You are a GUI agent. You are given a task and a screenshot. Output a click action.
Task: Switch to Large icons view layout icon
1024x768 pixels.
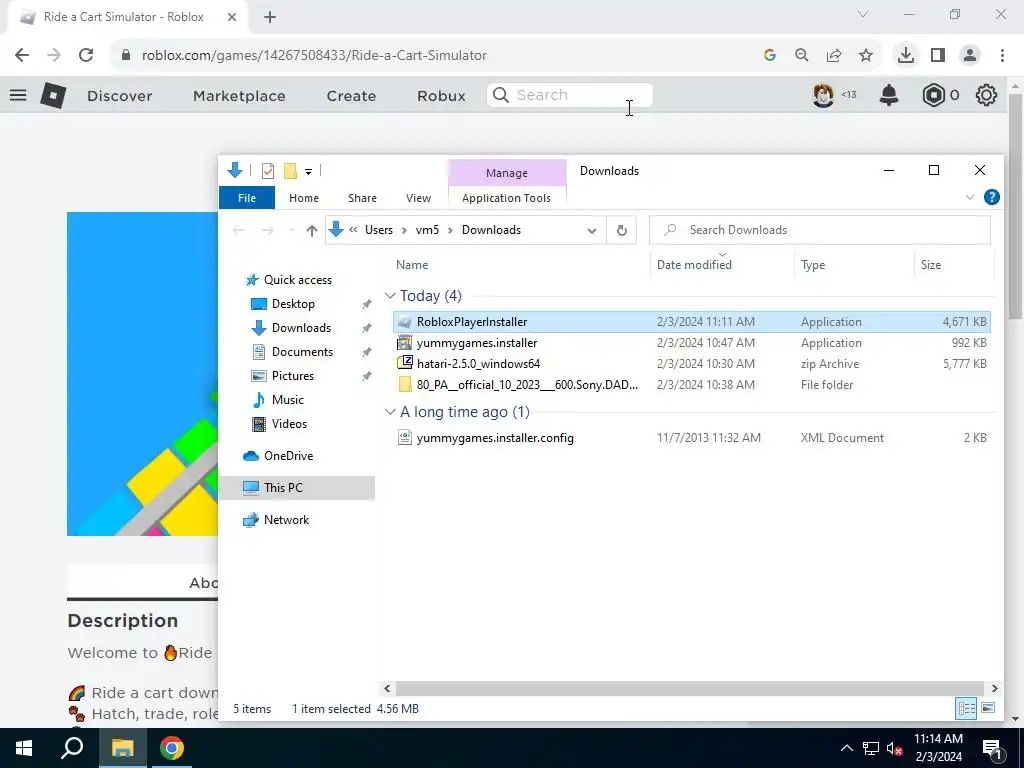click(988, 708)
